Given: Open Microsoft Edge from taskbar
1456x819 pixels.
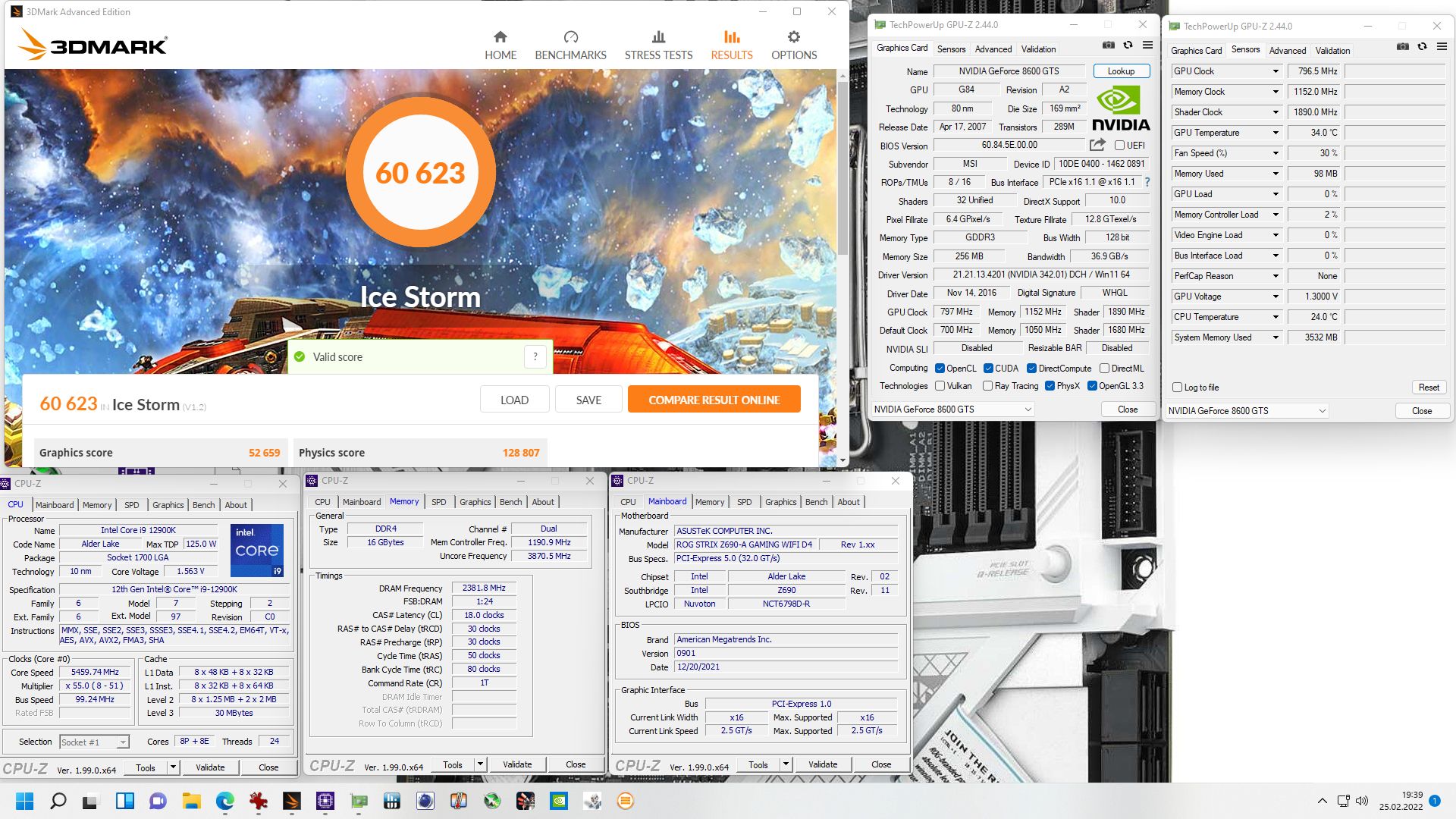Looking at the screenshot, I should coord(224,801).
